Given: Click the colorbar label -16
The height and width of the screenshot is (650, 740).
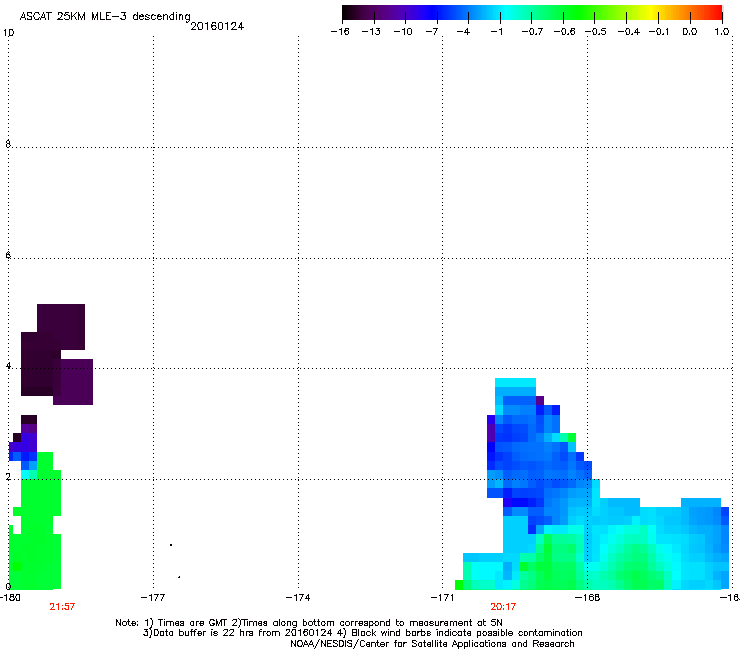Looking at the screenshot, I should point(340,32).
